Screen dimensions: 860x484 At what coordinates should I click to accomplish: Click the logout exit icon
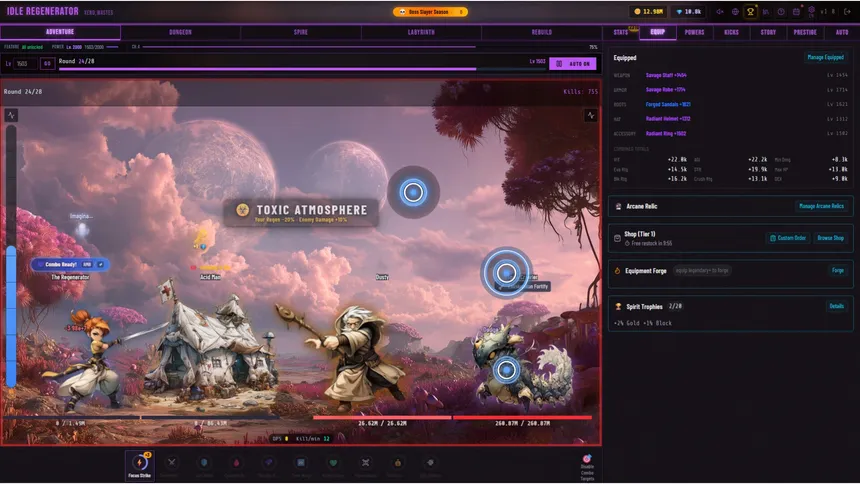click(x=847, y=12)
